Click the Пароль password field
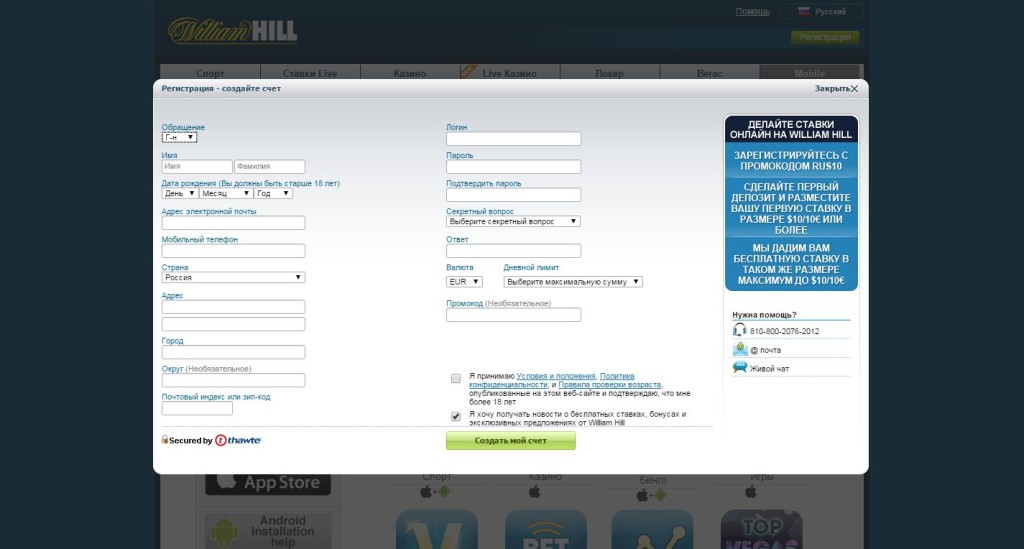 pos(513,166)
